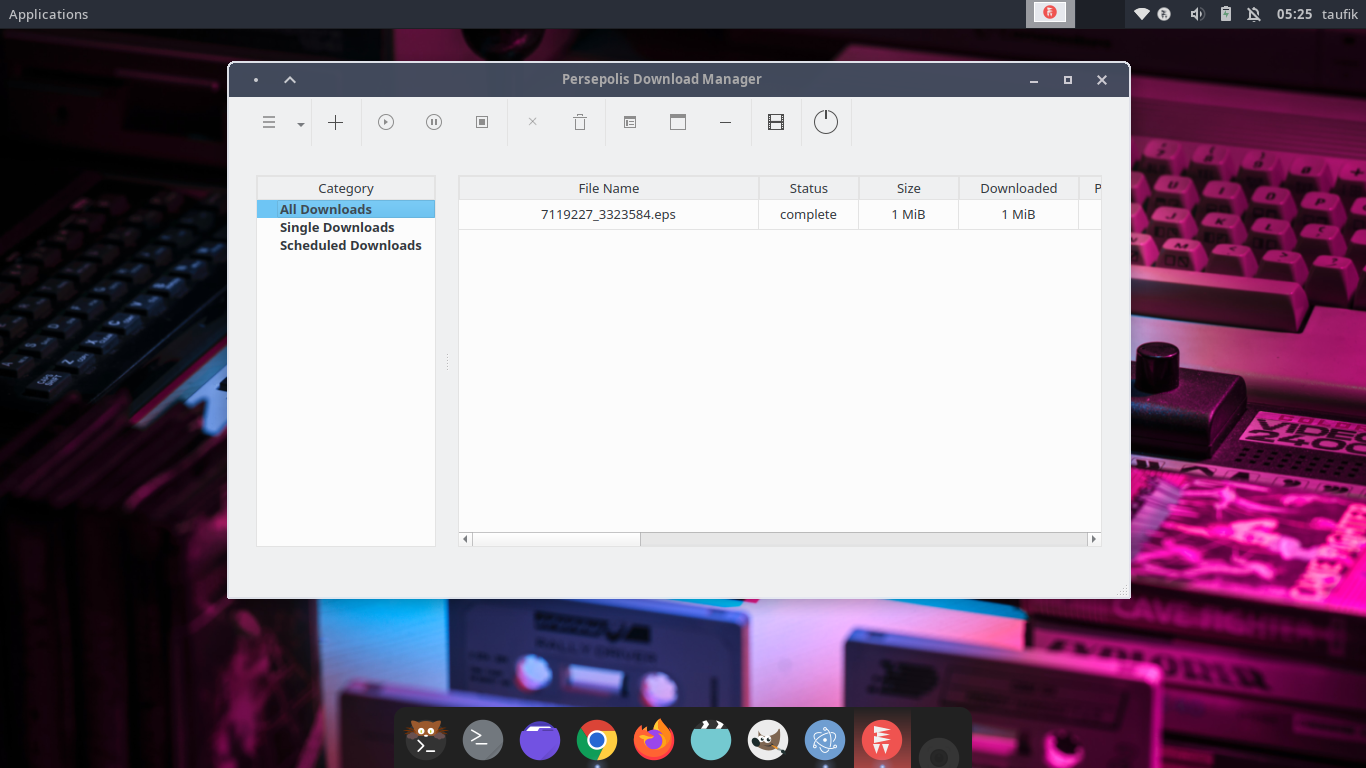Delete the downloaded file via trash icon
The height and width of the screenshot is (768, 1366).
579,122
